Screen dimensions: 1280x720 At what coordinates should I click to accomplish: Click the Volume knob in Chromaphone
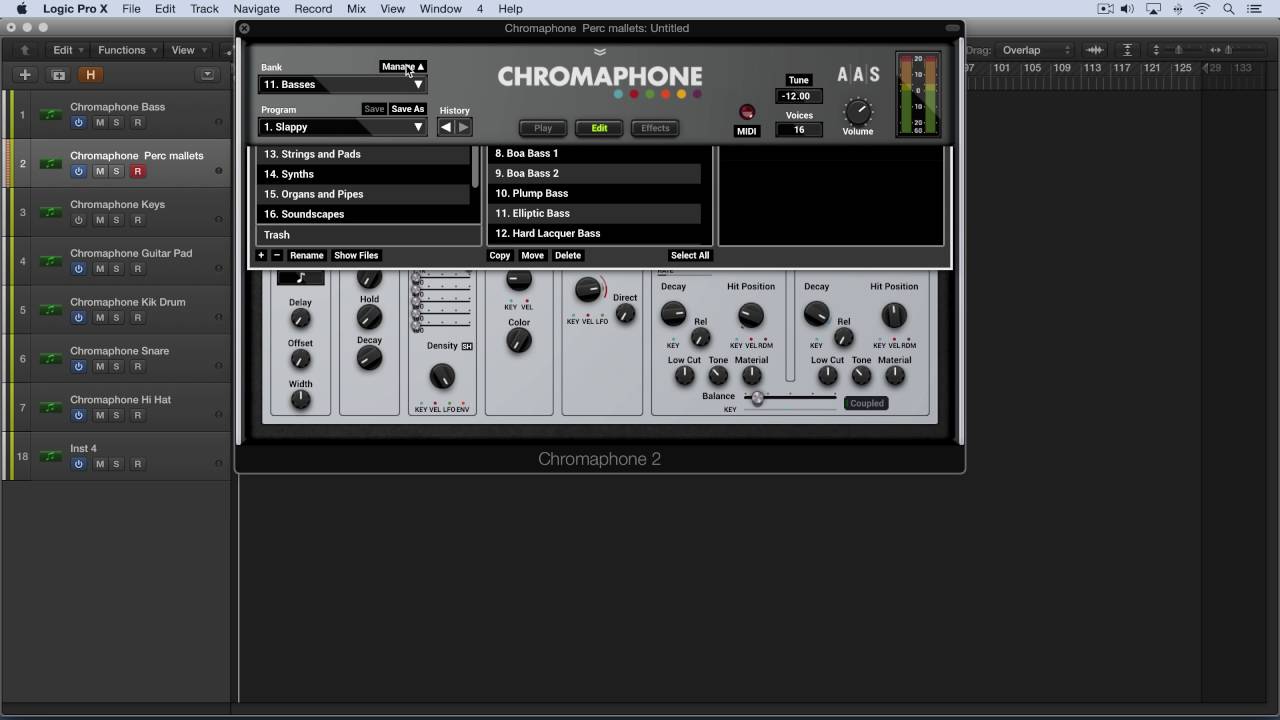(x=858, y=111)
